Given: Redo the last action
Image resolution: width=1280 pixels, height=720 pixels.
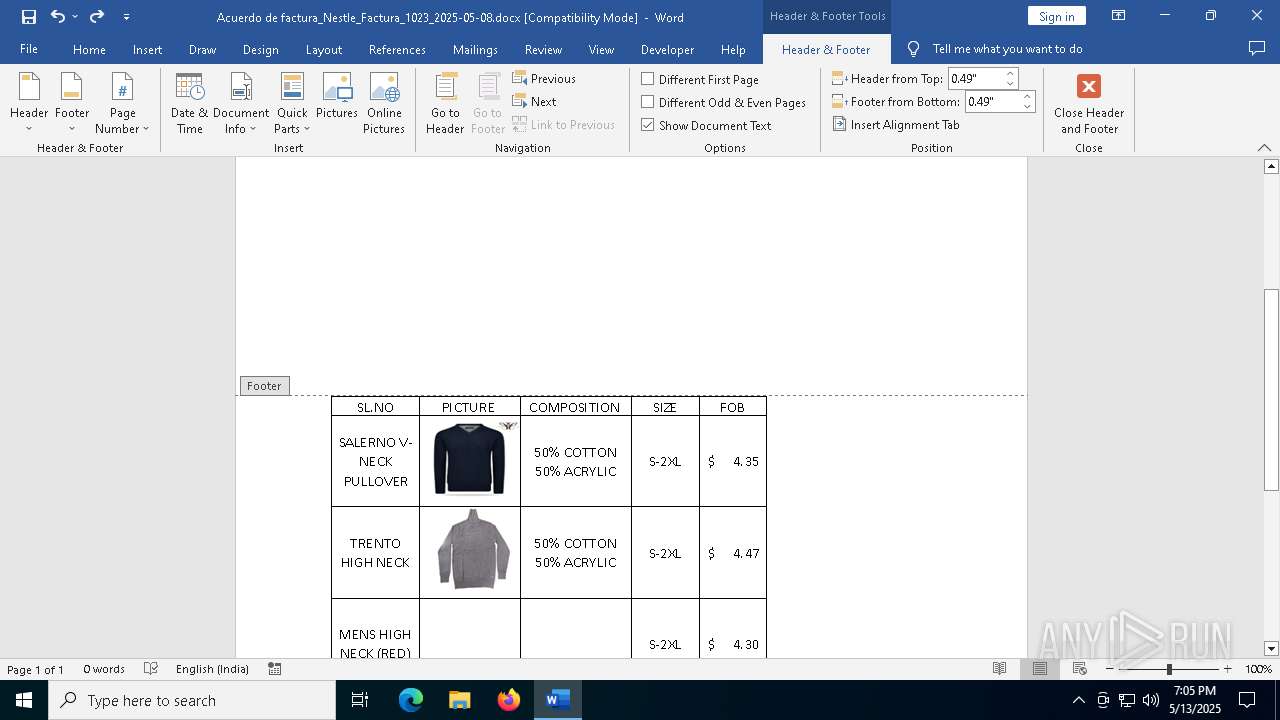Looking at the screenshot, I should tap(97, 16).
